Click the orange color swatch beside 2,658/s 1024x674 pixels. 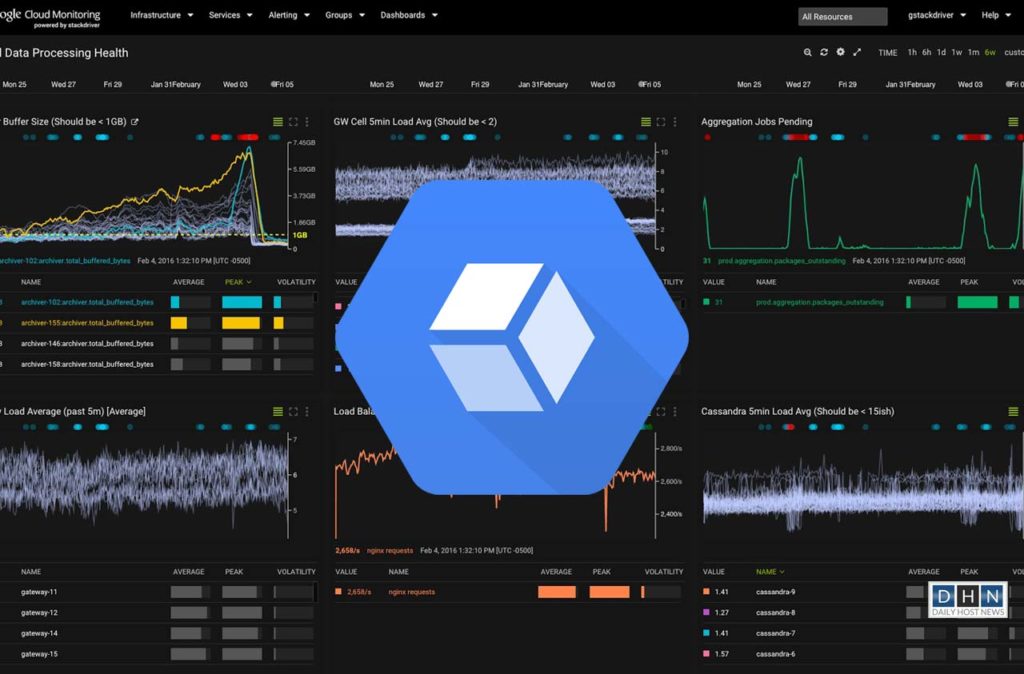[x=340, y=591]
